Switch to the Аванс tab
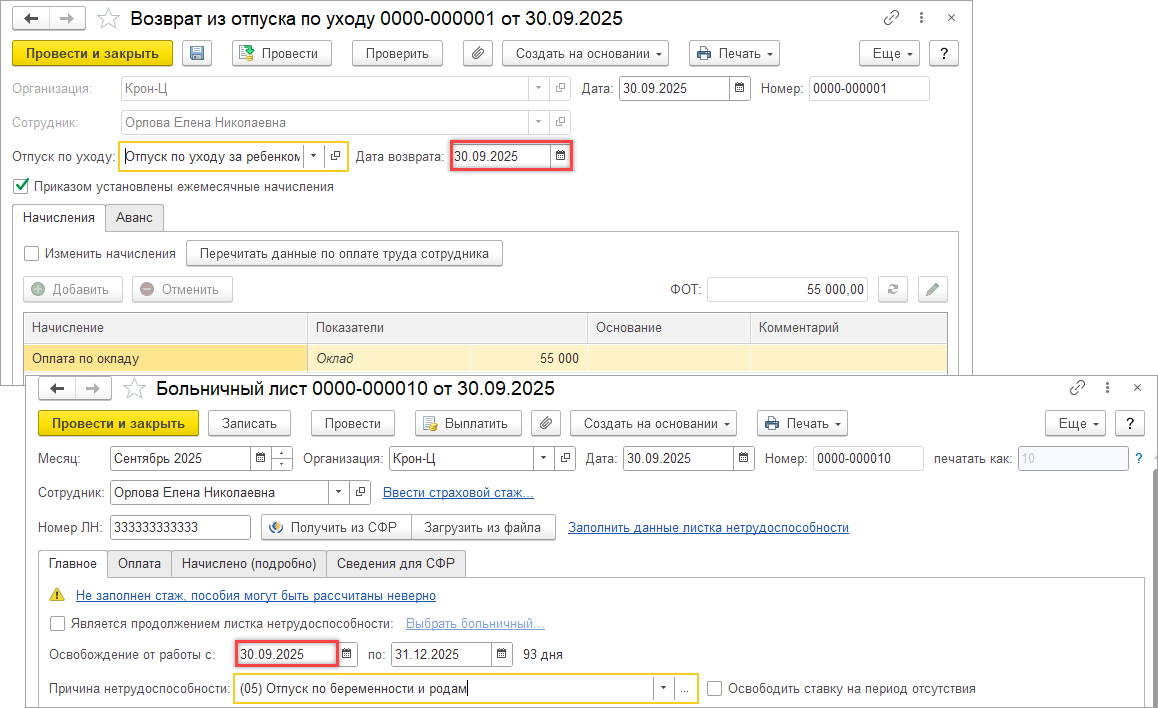This screenshot has width=1158, height=708. click(x=134, y=217)
